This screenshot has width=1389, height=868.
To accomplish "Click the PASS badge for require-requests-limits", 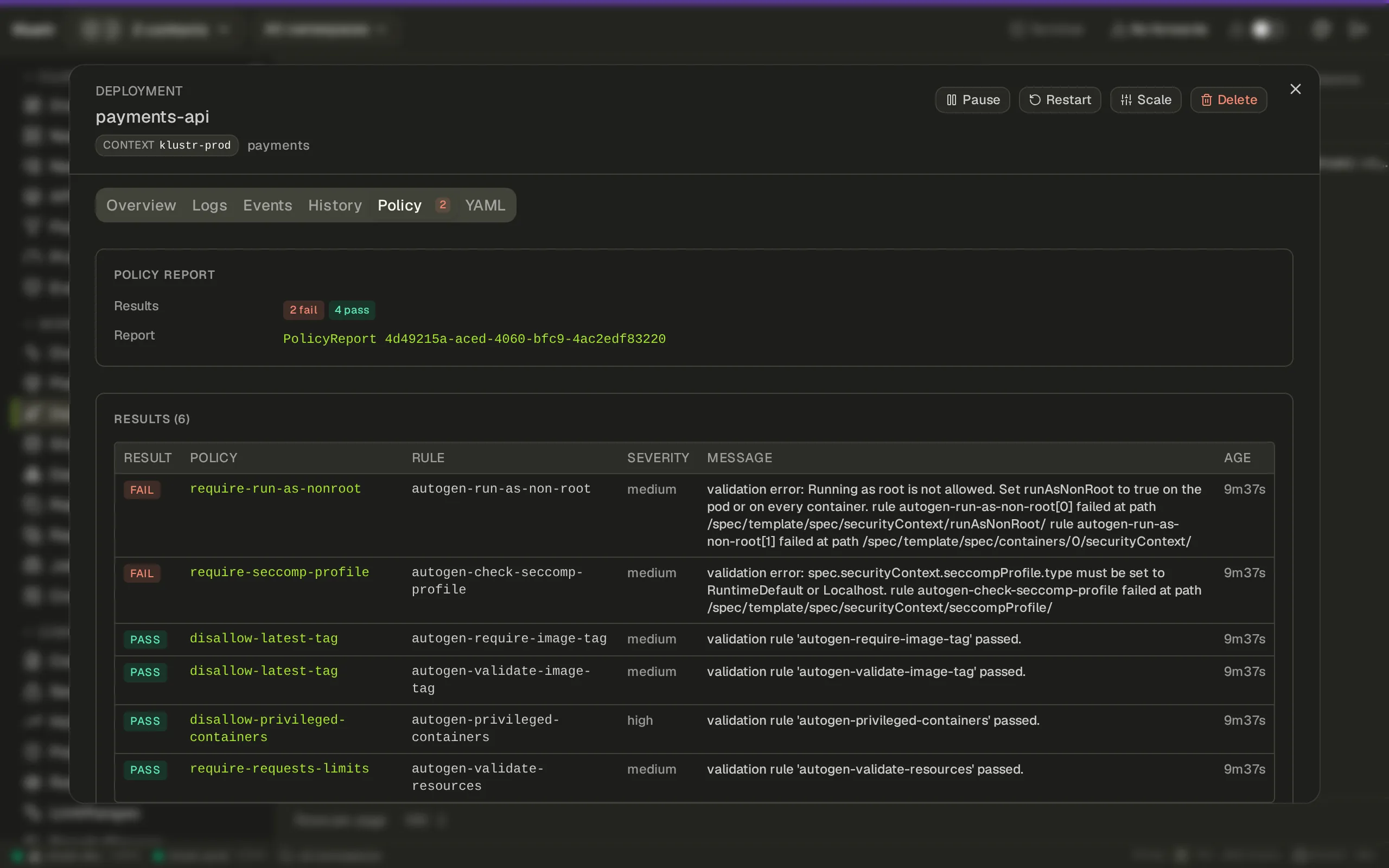I will point(145,770).
